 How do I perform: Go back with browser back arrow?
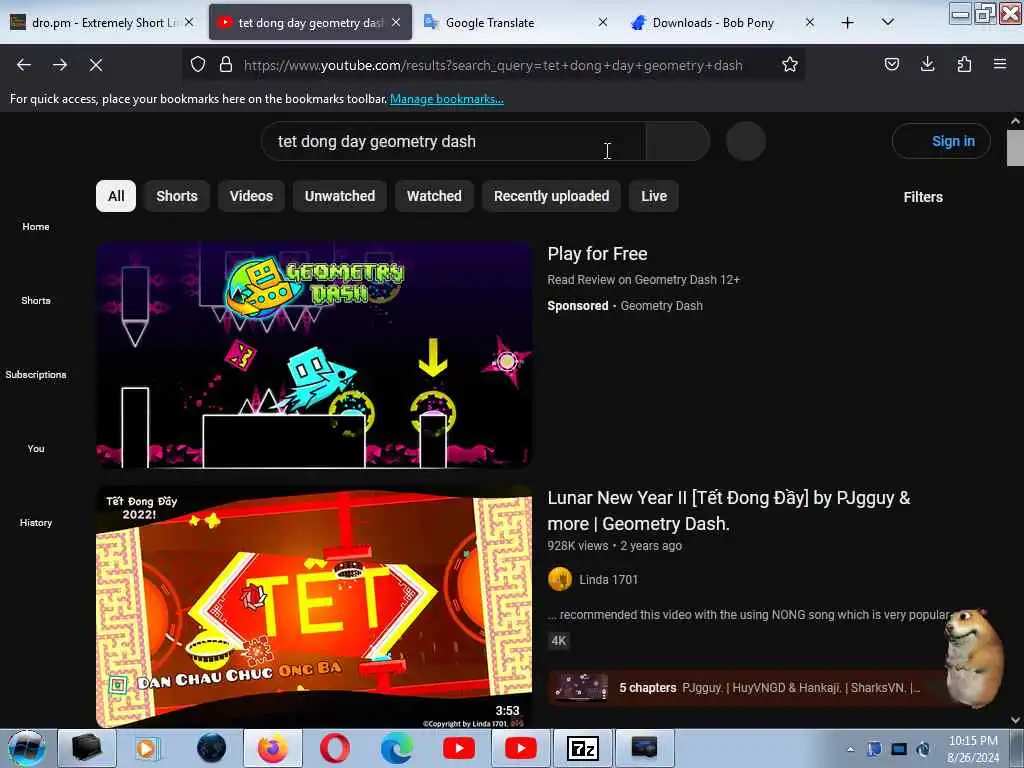pyautogui.click(x=24, y=65)
